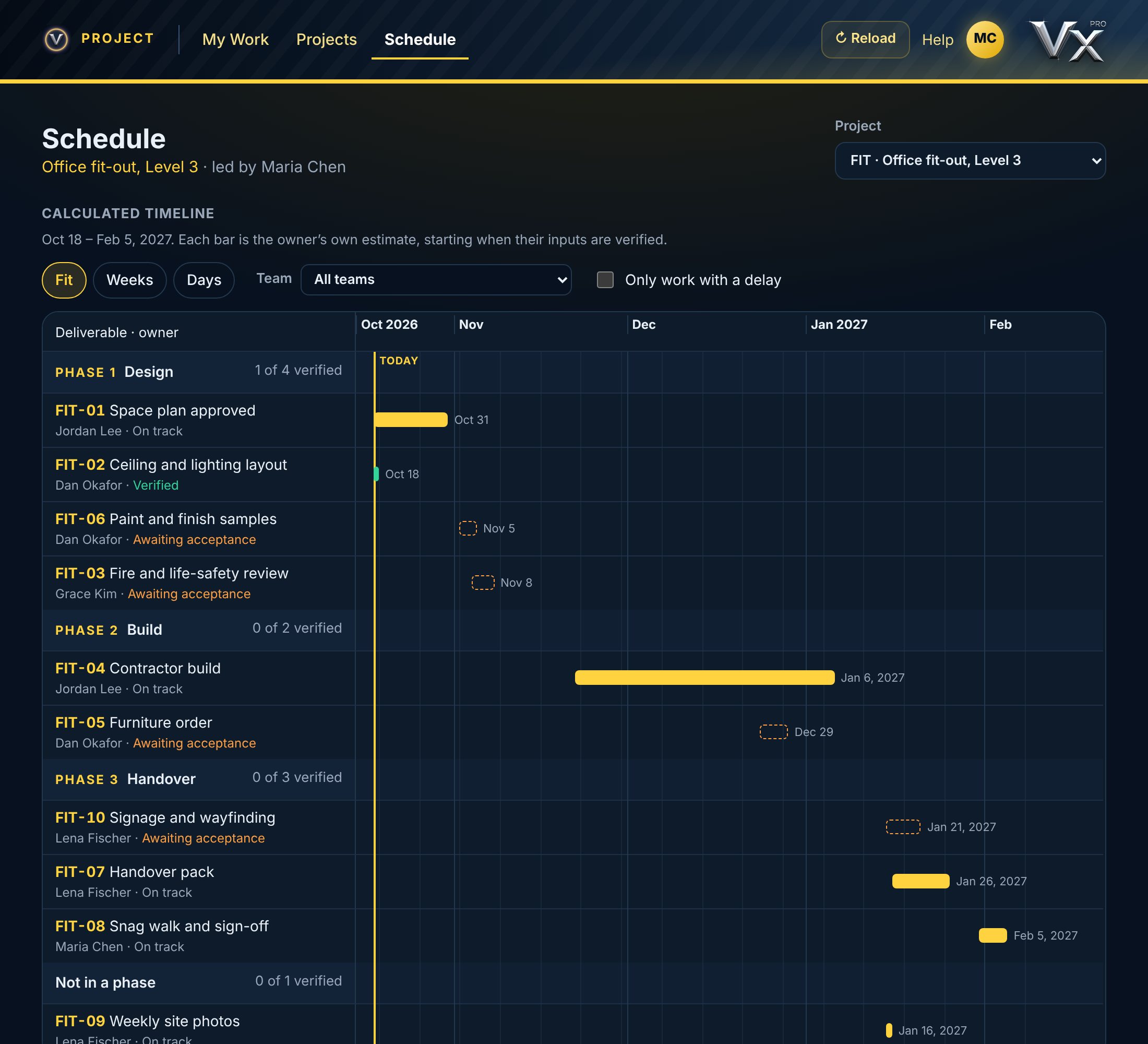Click the FIT-09 marker at Jan 16, 2027

coord(889,1030)
